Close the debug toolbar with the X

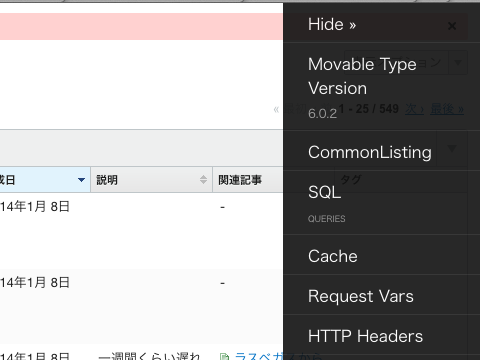[452, 26]
